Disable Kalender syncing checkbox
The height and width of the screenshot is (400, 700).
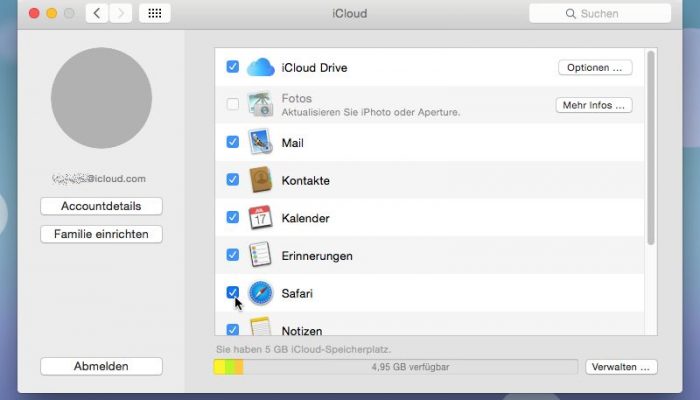click(233, 217)
